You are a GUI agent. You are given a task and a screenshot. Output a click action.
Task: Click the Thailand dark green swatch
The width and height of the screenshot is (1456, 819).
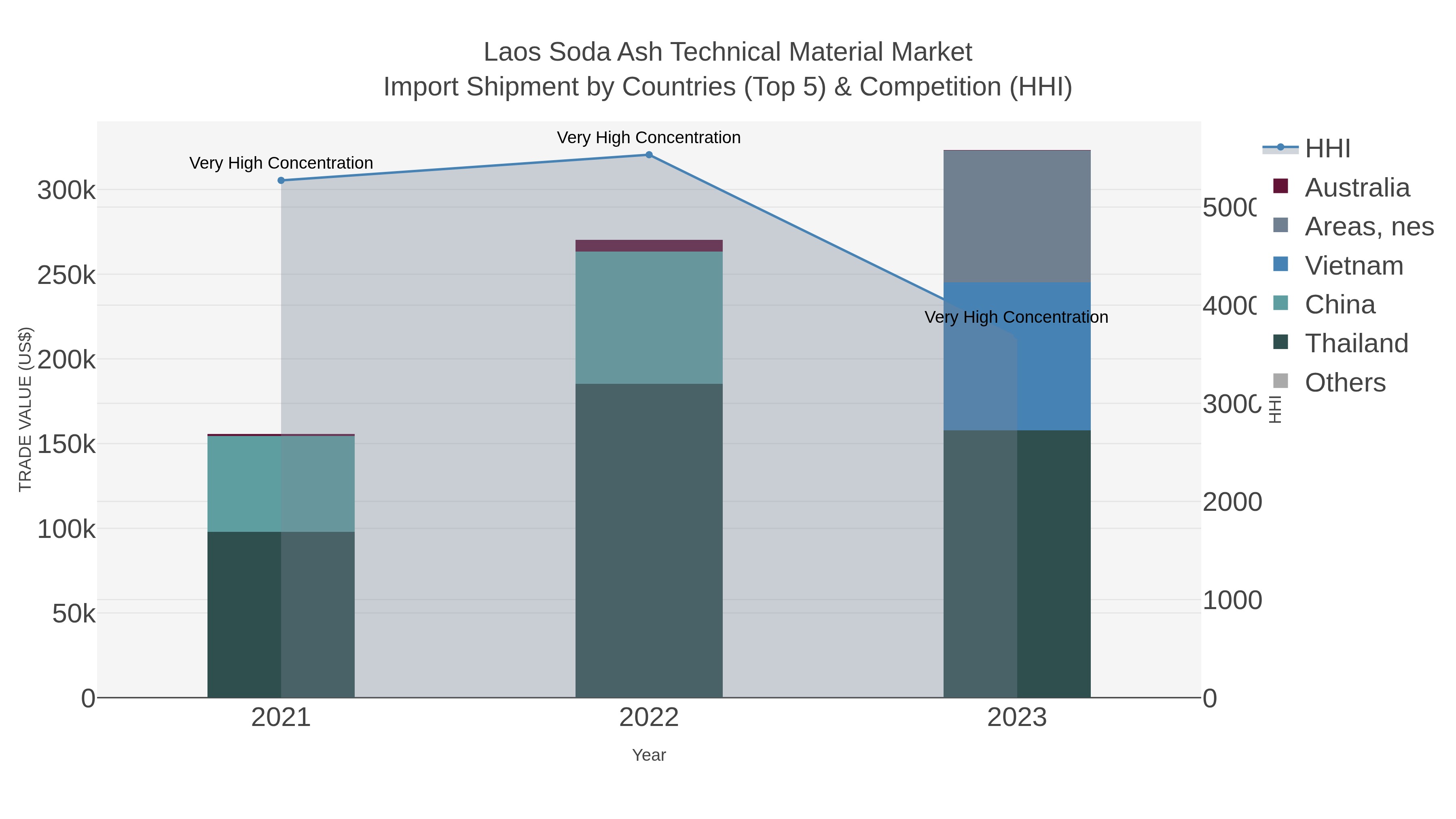pos(1280,342)
